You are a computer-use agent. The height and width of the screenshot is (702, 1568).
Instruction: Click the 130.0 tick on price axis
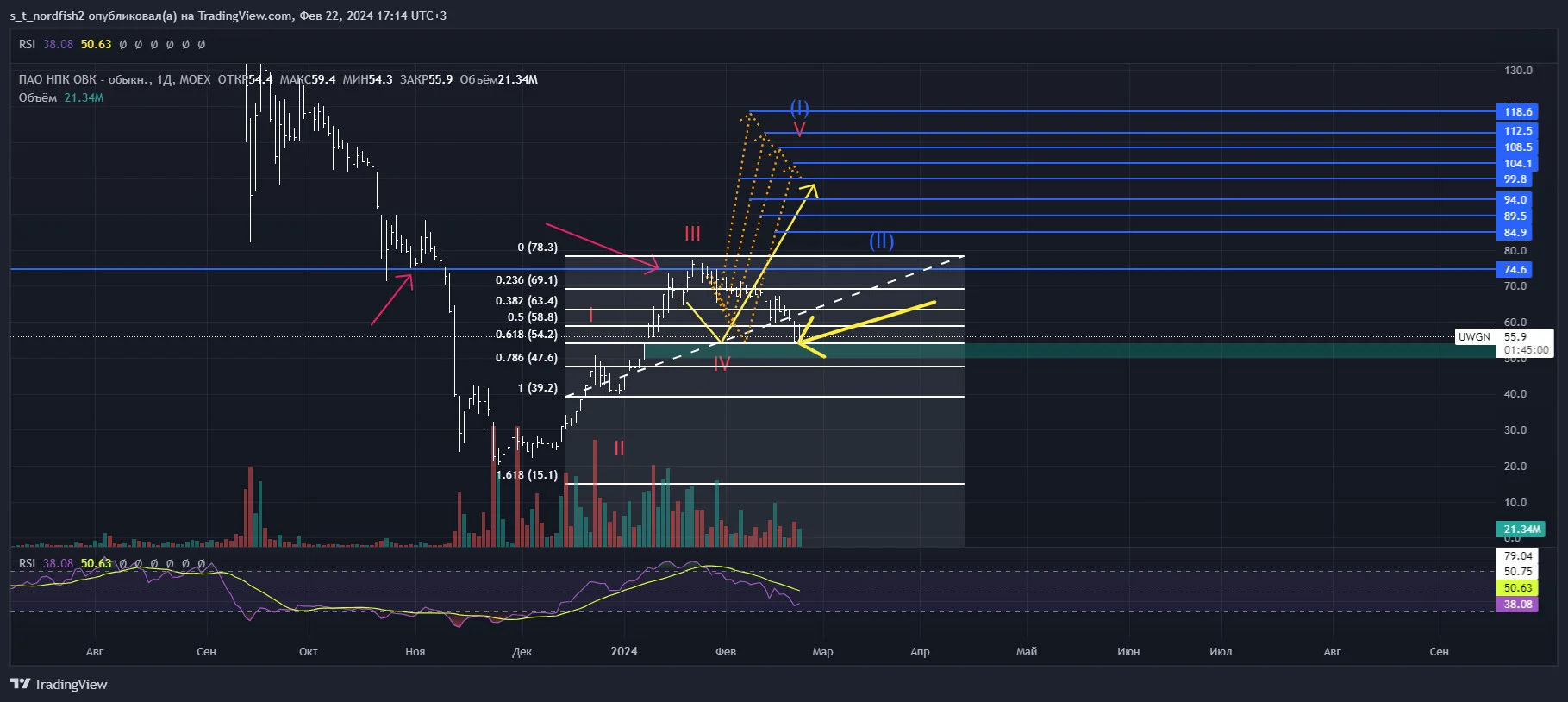click(1518, 71)
